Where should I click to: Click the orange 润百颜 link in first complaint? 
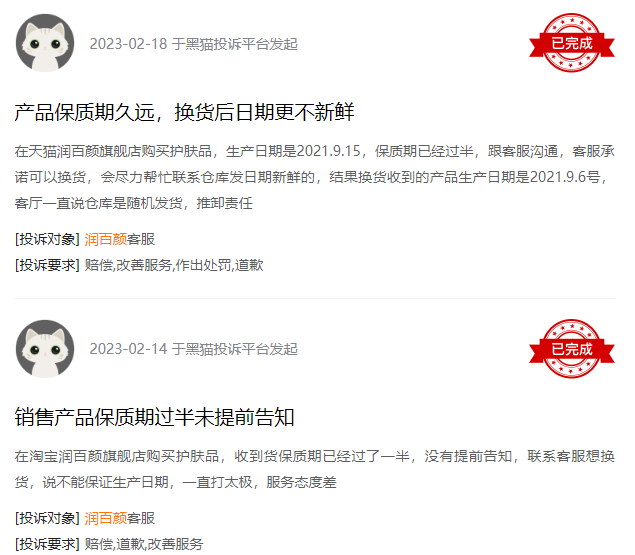point(106,239)
